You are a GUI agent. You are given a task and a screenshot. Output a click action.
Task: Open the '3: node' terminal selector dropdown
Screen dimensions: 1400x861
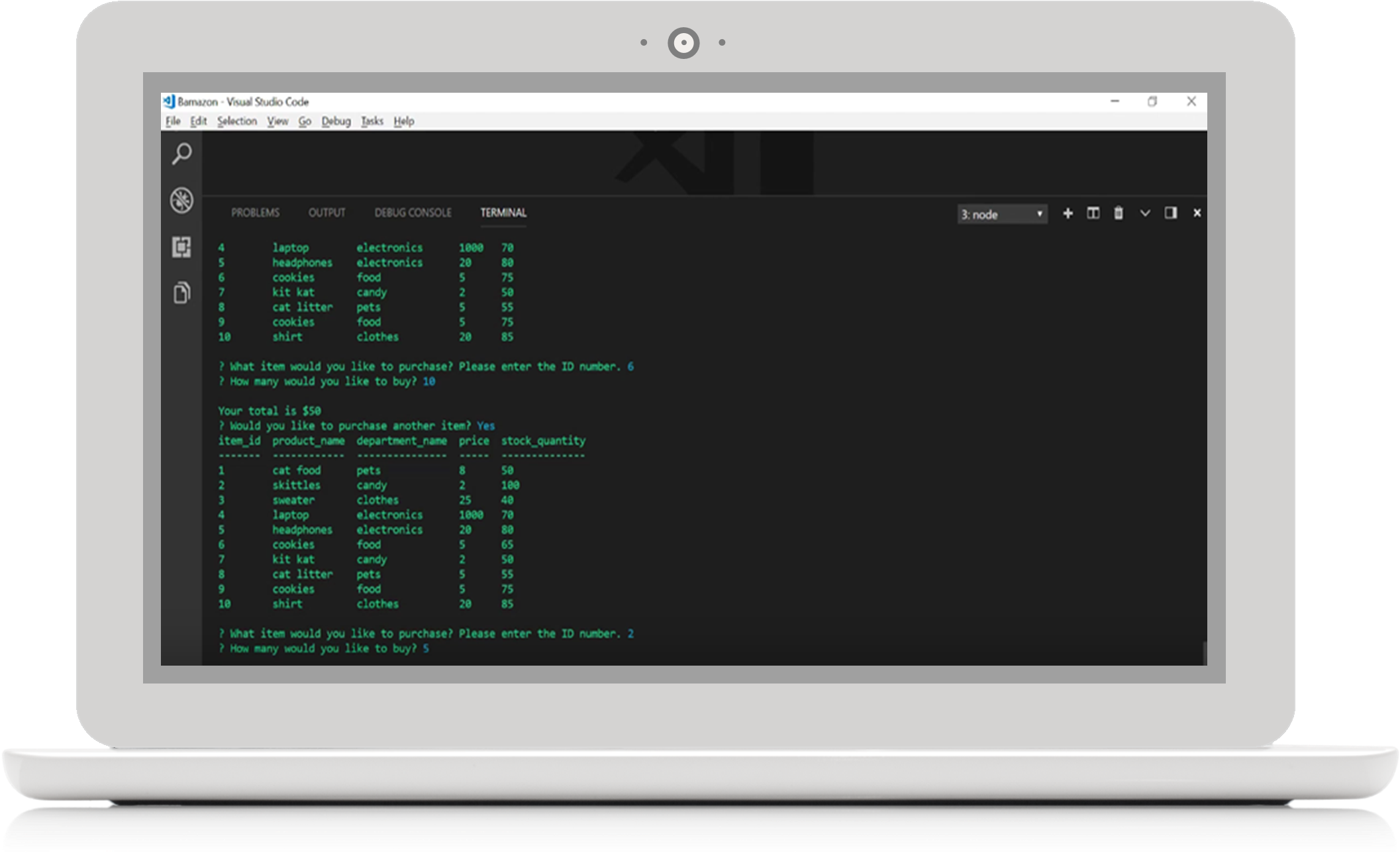pyautogui.click(x=1002, y=215)
